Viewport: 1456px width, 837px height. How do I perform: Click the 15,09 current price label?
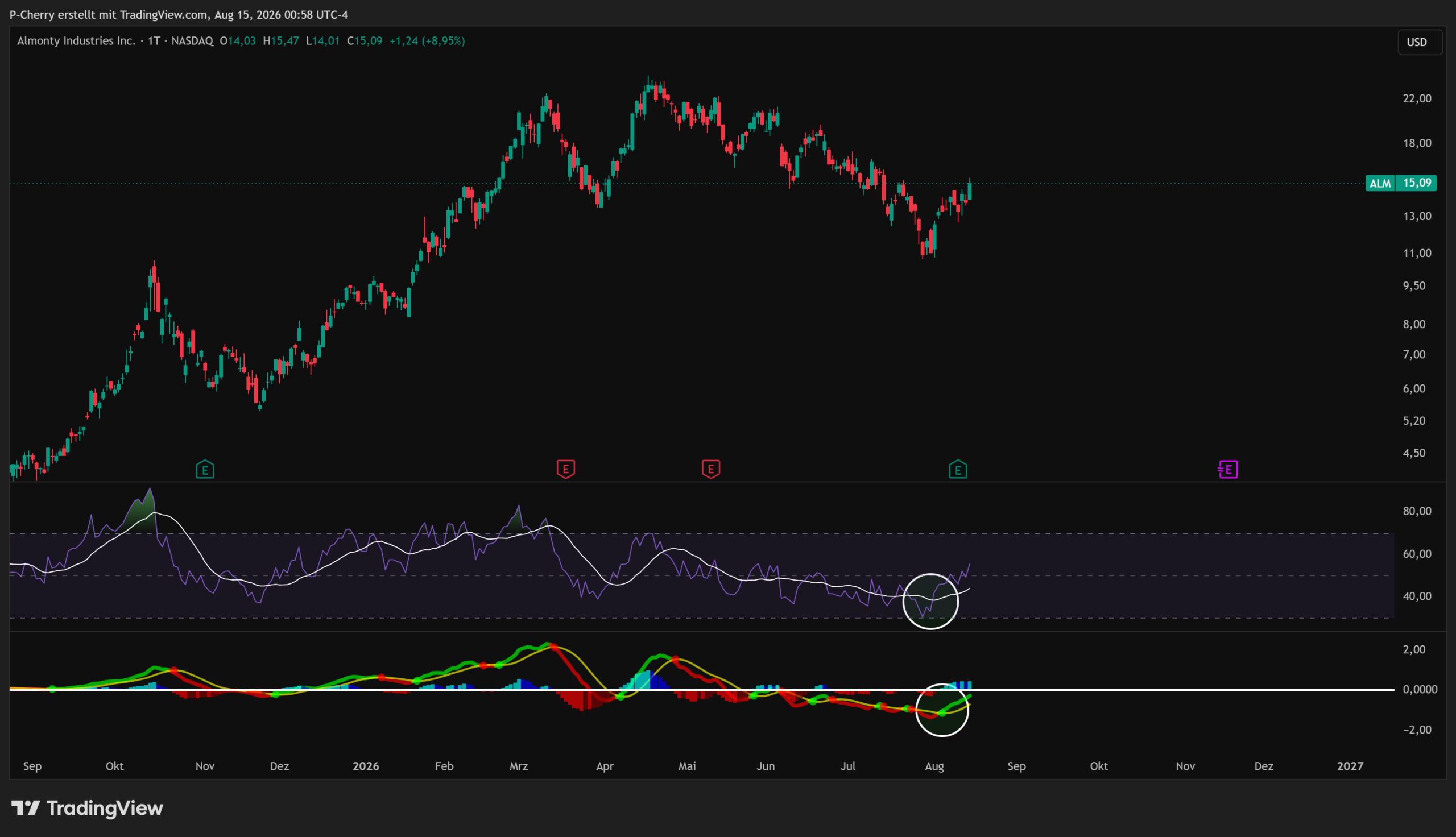click(1417, 183)
